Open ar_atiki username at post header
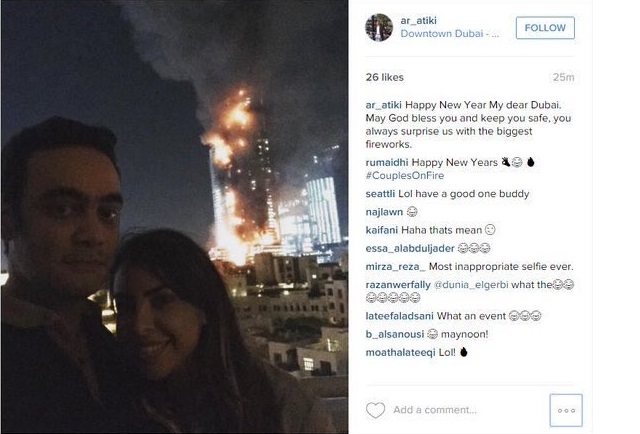 point(418,20)
